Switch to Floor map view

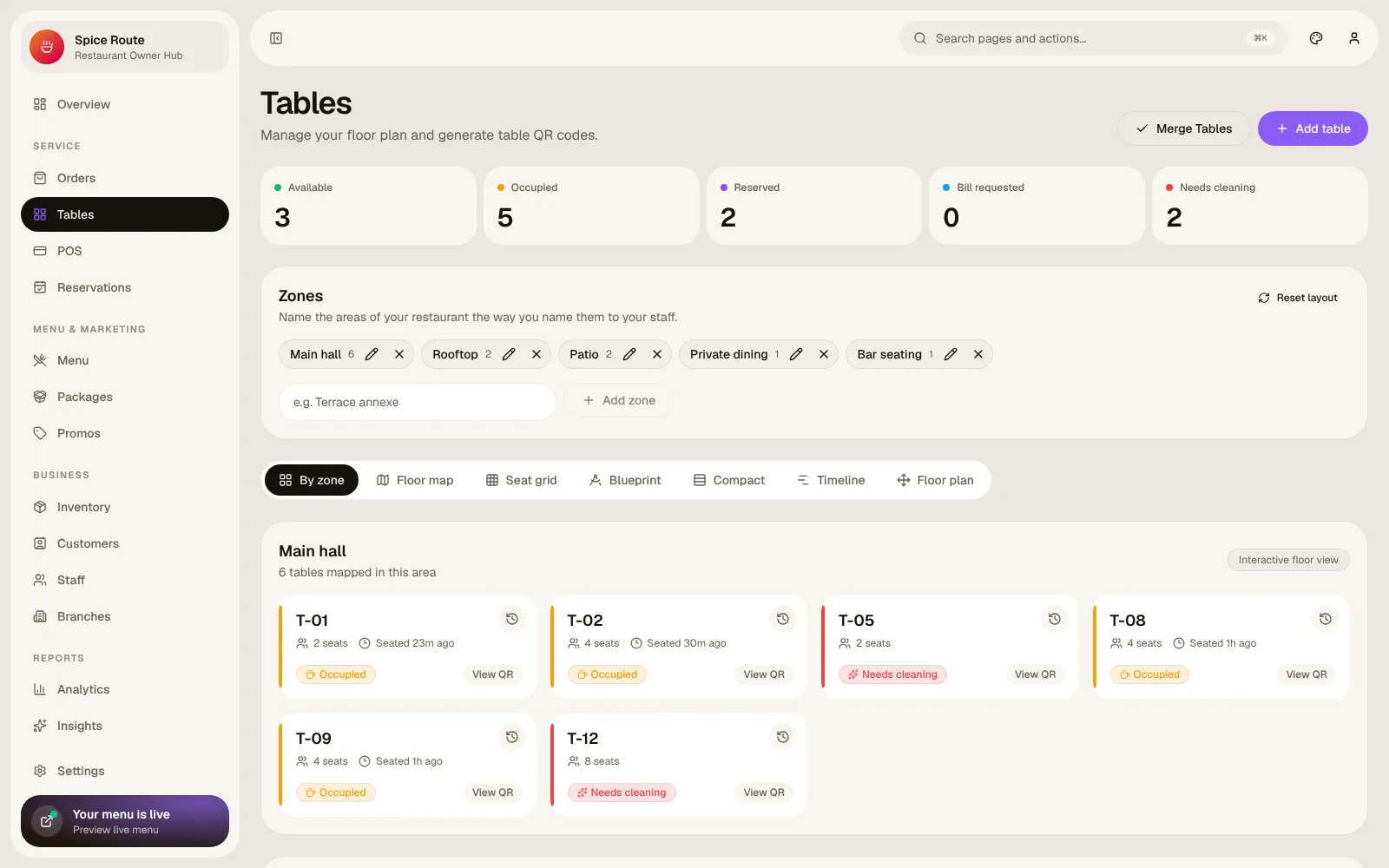point(415,480)
